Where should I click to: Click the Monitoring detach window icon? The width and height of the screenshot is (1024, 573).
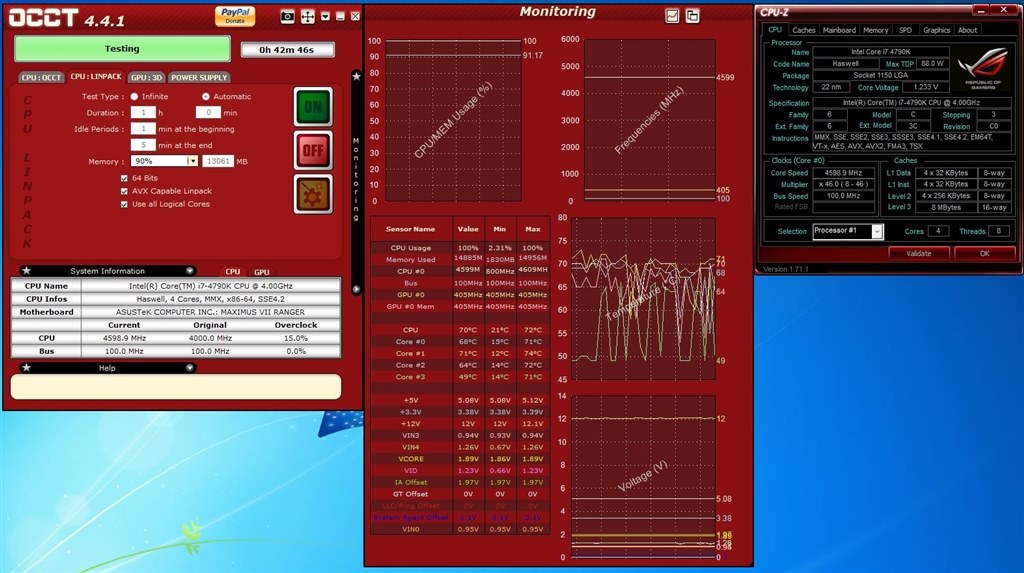tap(692, 16)
